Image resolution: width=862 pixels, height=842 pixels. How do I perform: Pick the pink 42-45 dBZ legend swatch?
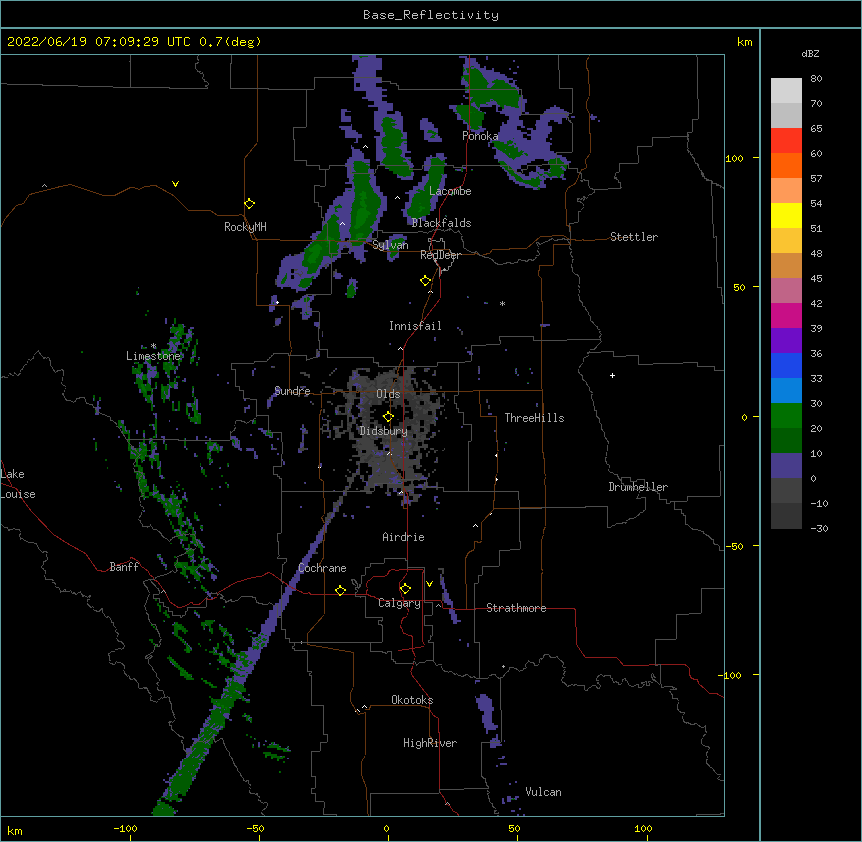786,291
